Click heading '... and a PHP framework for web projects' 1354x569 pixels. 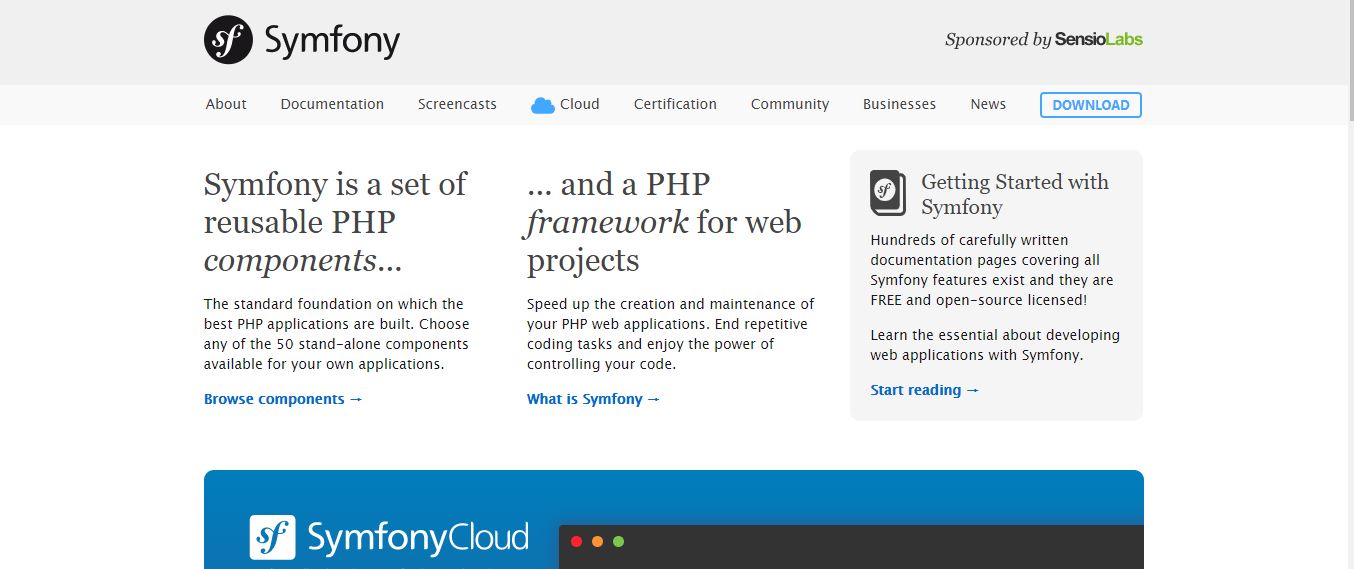coord(664,222)
